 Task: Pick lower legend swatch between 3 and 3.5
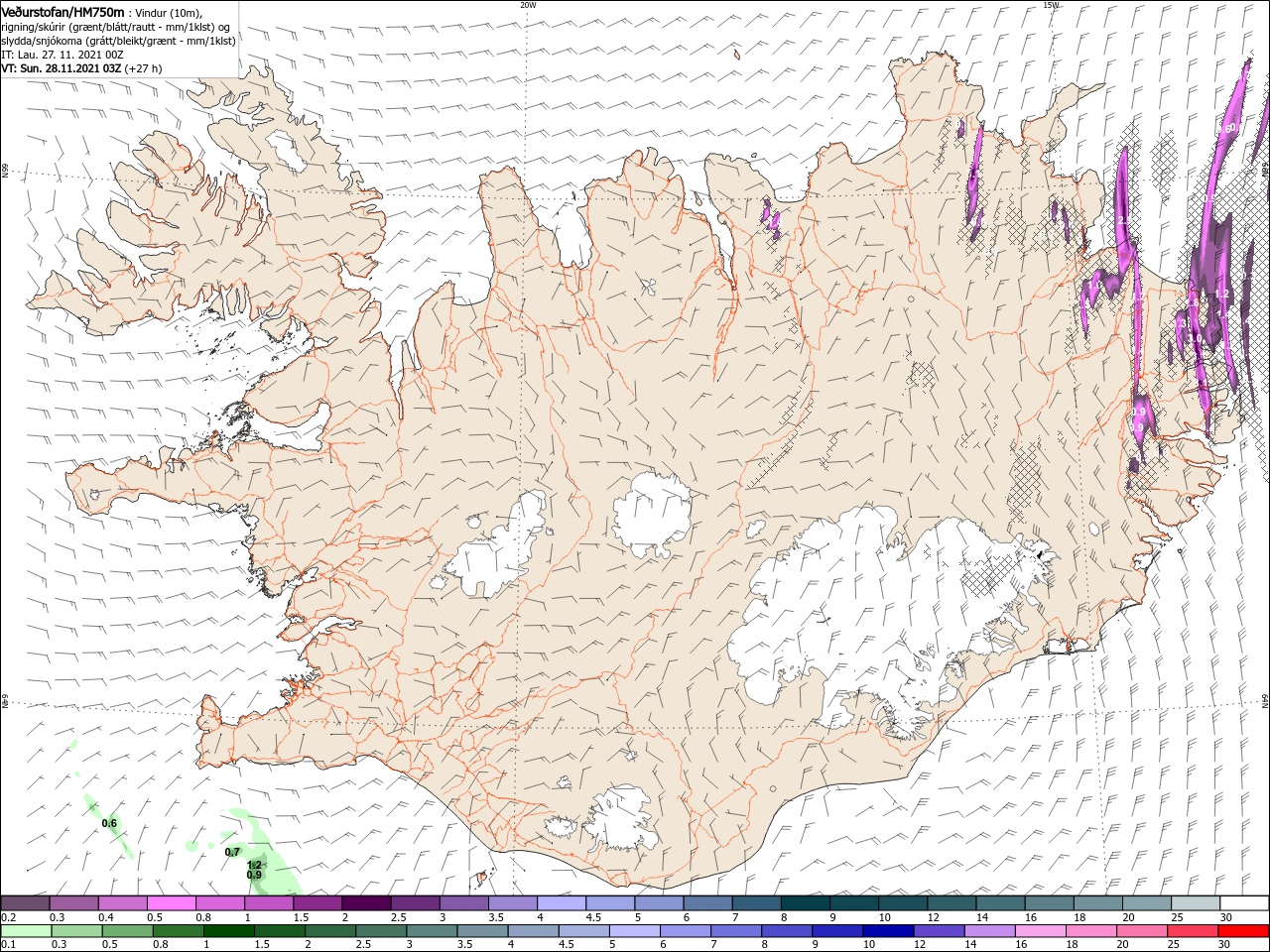[431, 931]
